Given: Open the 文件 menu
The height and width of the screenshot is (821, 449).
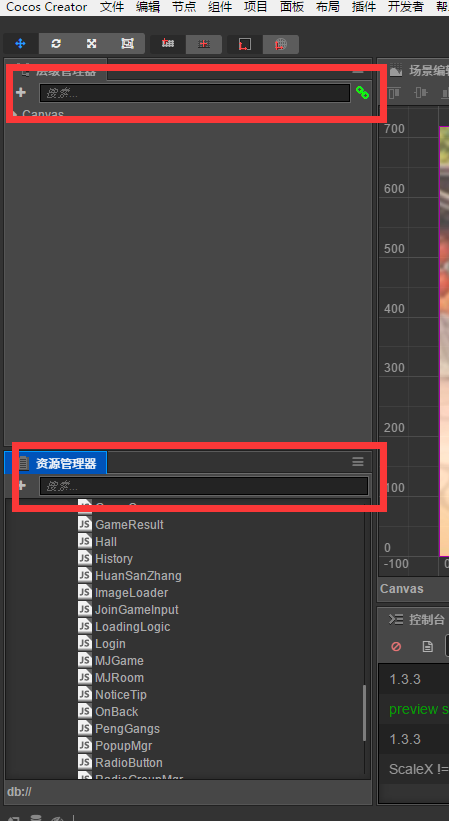Looking at the screenshot, I should (x=111, y=7).
